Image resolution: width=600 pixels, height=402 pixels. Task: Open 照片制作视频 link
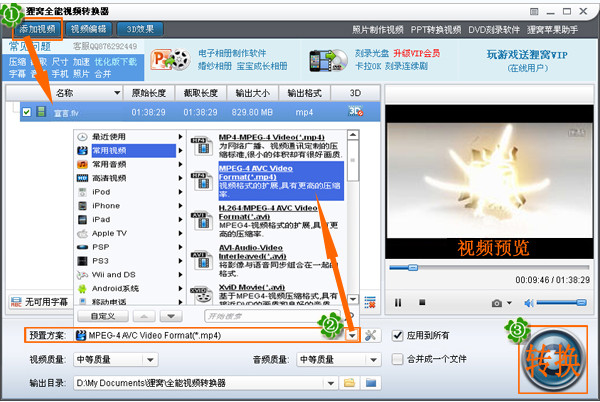pos(378,30)
